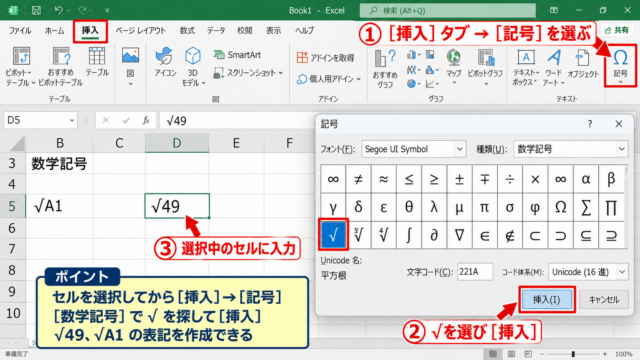Select row 3 header
Screen dimensions: 640x360
coord(12,163)
